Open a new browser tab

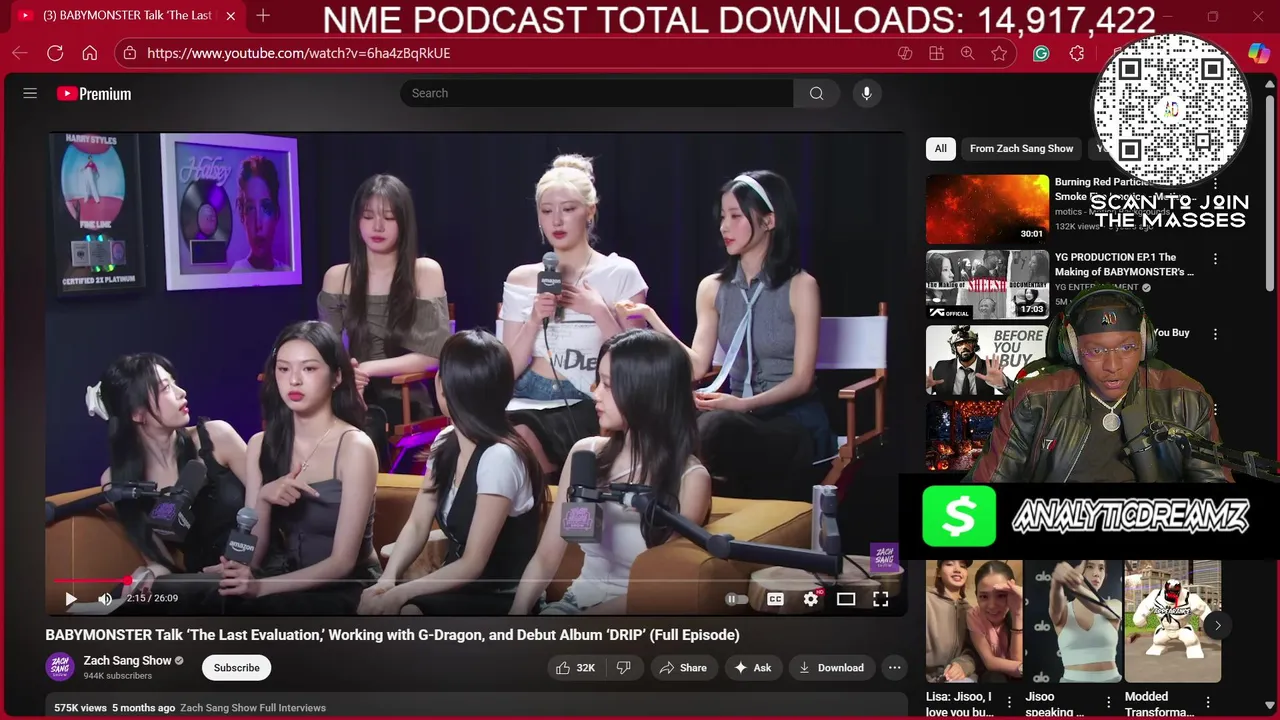click(x=263, y=16)
